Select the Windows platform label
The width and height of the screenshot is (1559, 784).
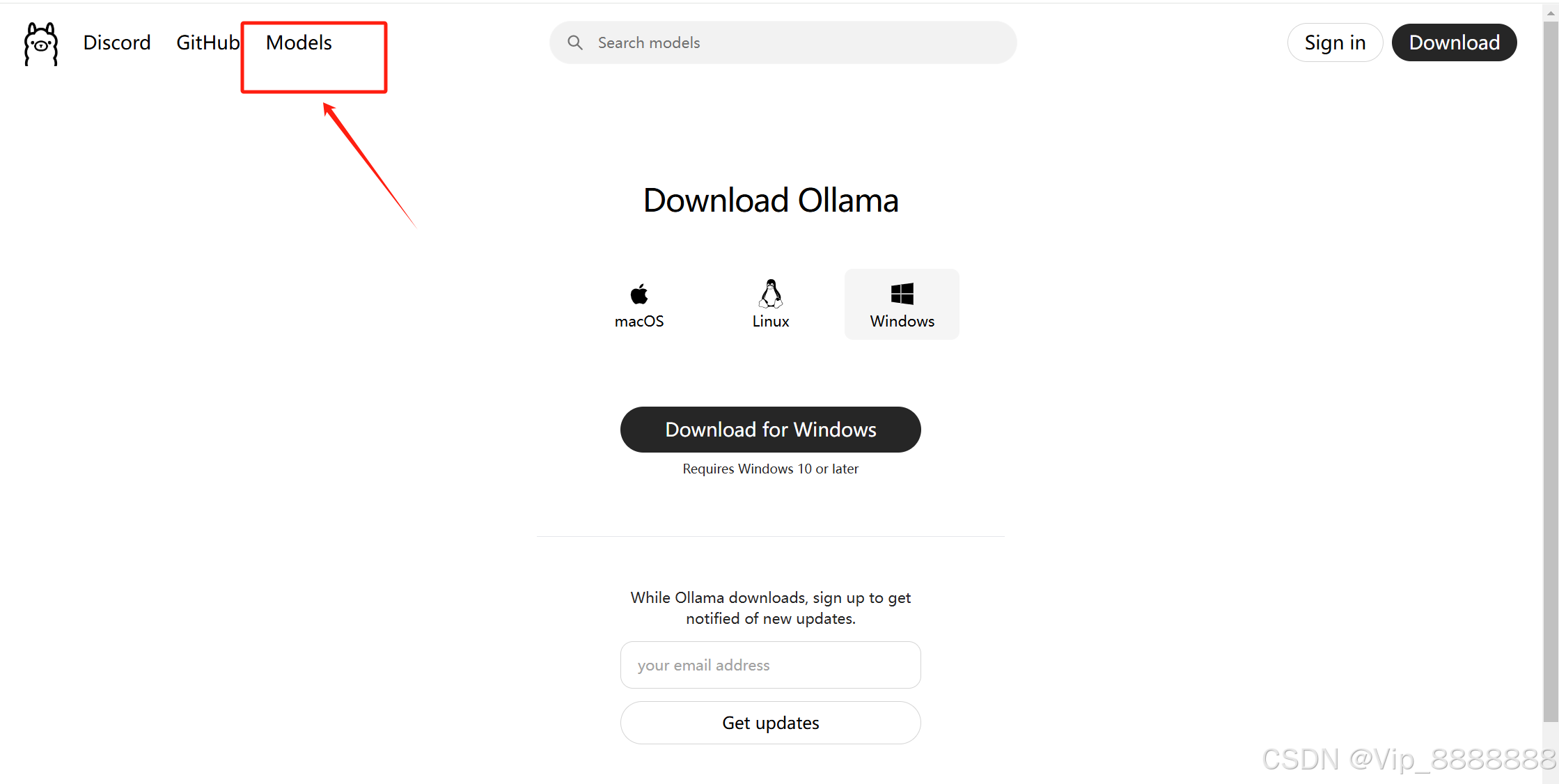coord(902,321)
